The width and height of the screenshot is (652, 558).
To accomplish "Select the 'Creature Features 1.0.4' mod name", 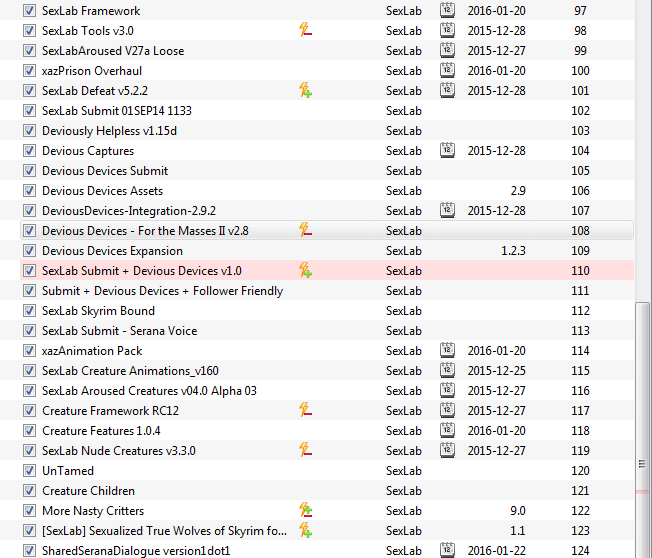I will [x=101, y=430].
